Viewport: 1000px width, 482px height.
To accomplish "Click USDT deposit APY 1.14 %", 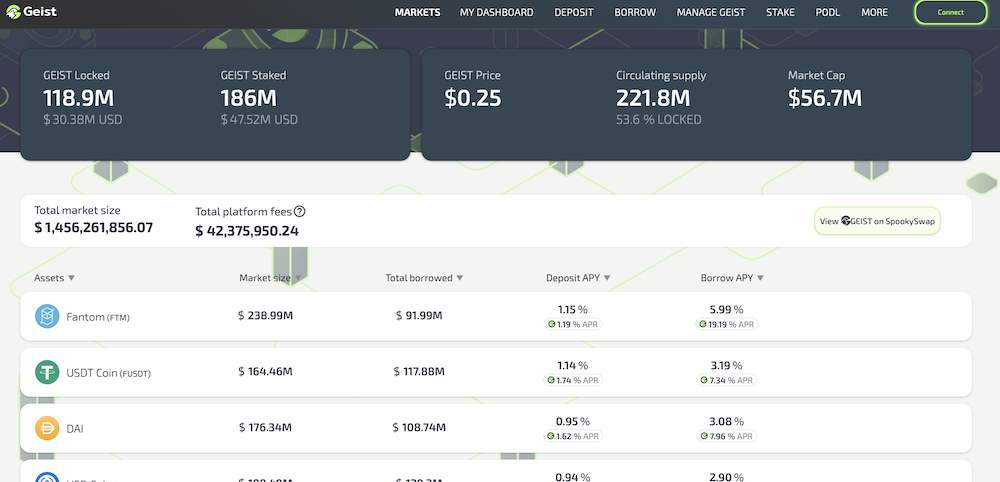I will 573,366.
